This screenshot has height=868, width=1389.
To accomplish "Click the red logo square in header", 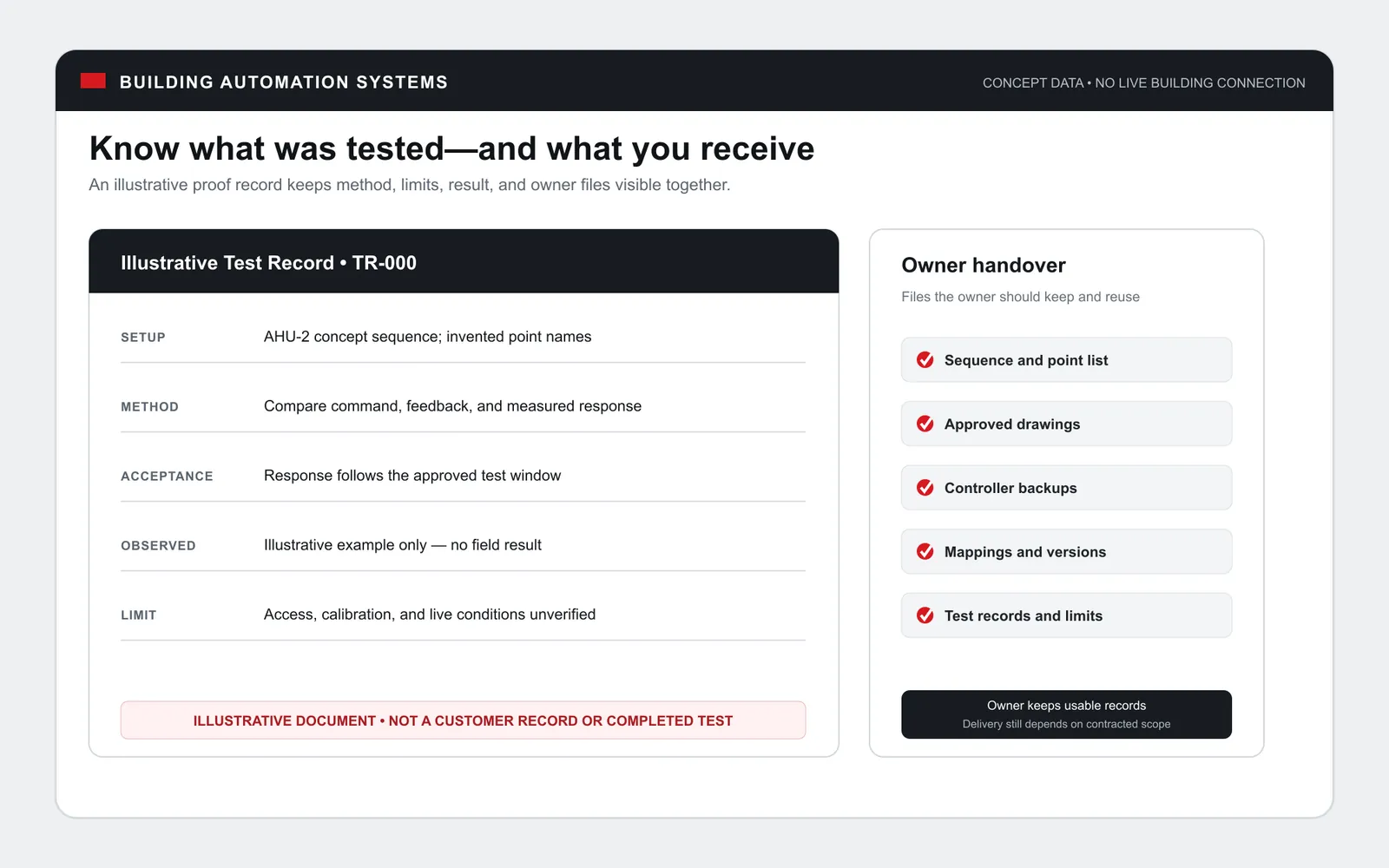I will coord(93,81).
